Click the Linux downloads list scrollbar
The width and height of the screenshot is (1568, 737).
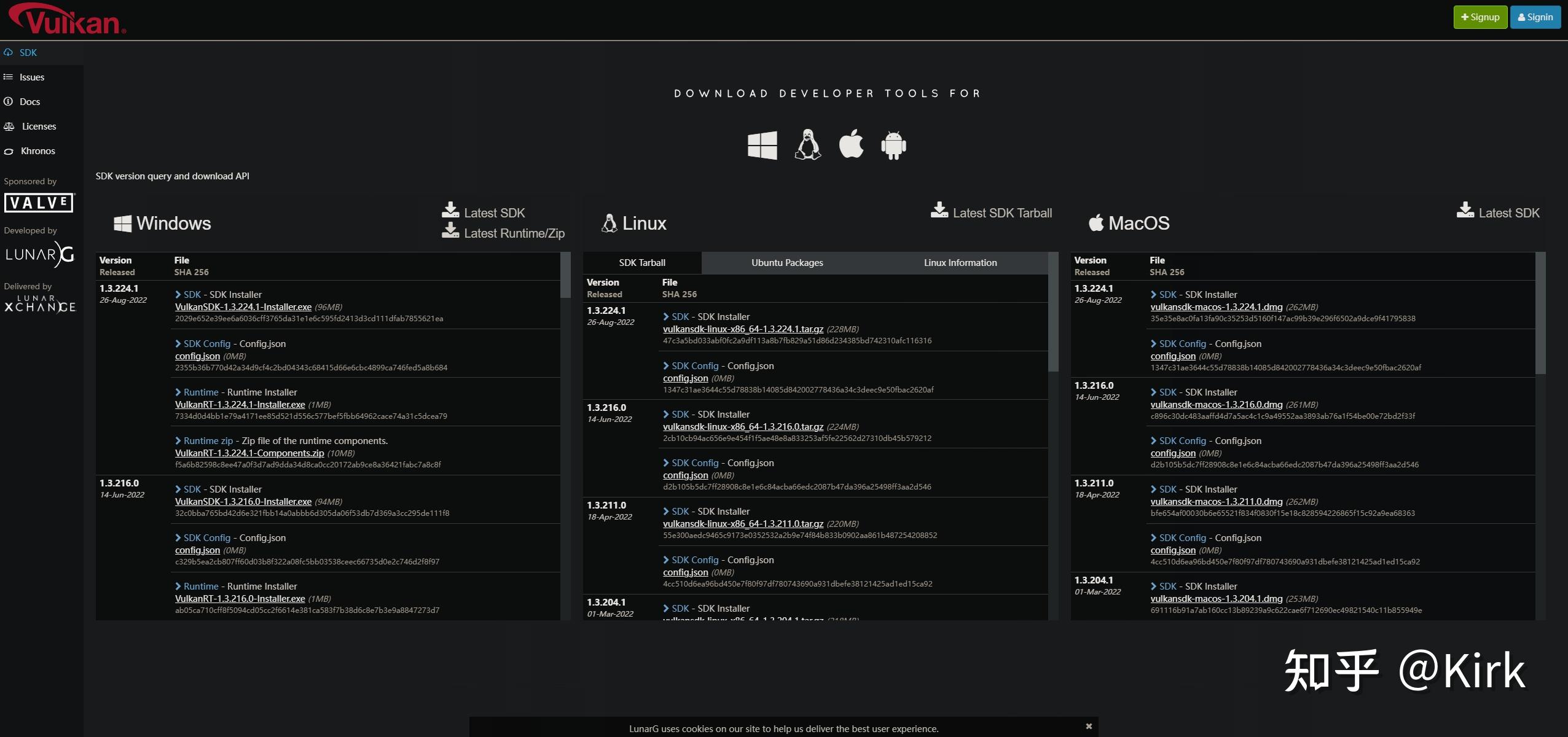pyautogui.click(x=1053, y=312)
